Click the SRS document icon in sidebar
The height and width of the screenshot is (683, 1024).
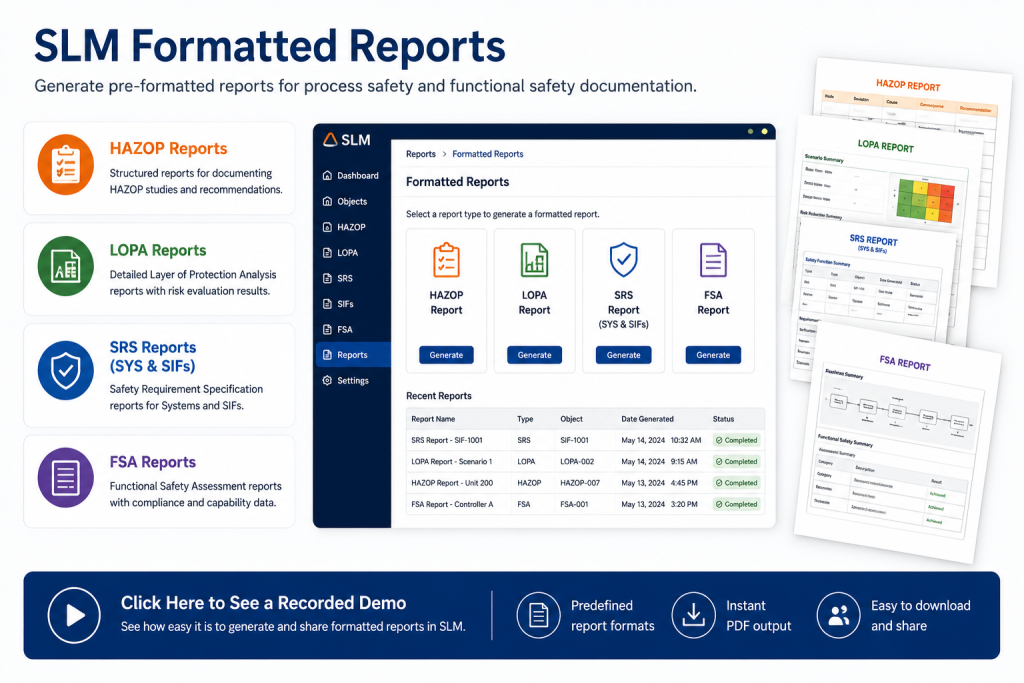click(327, 278)
